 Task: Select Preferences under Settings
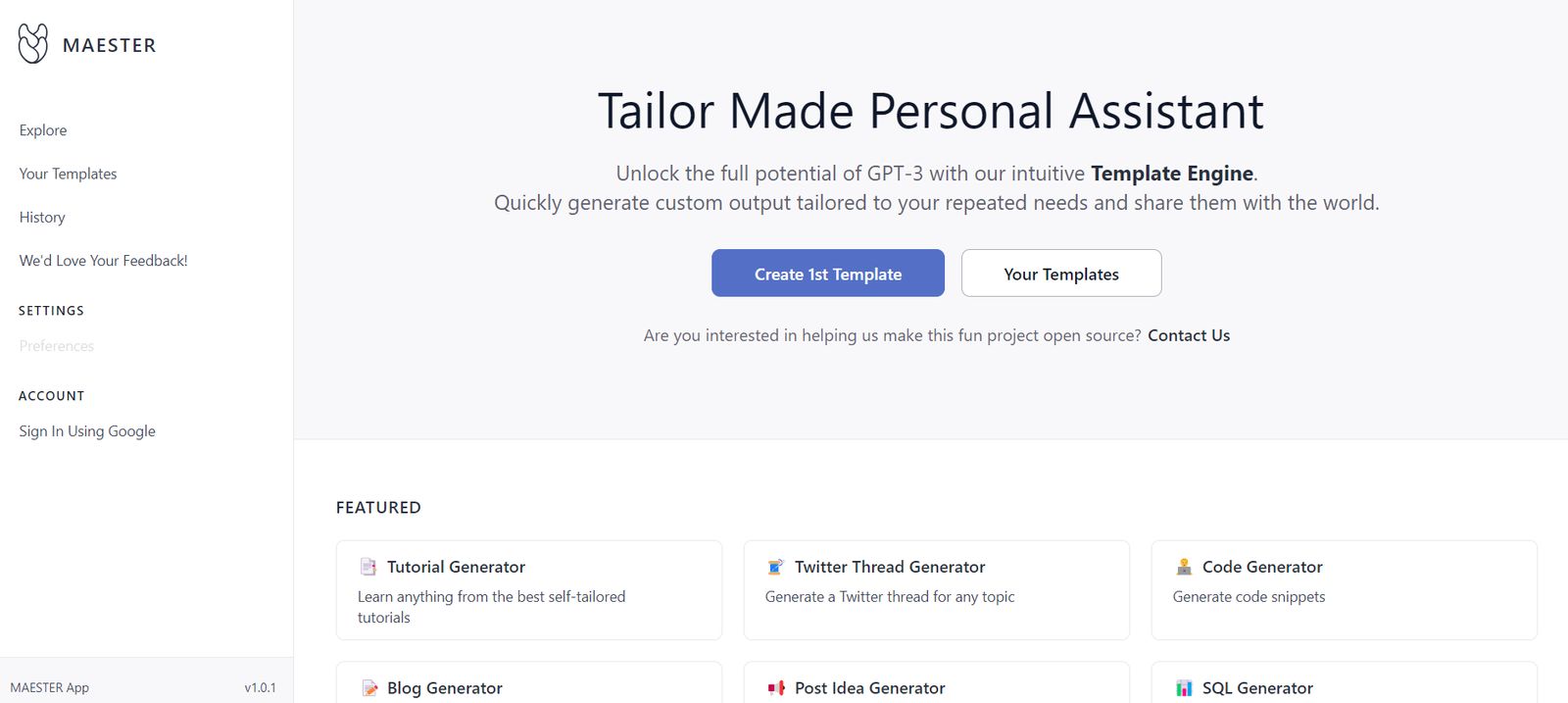click(57, 346)
